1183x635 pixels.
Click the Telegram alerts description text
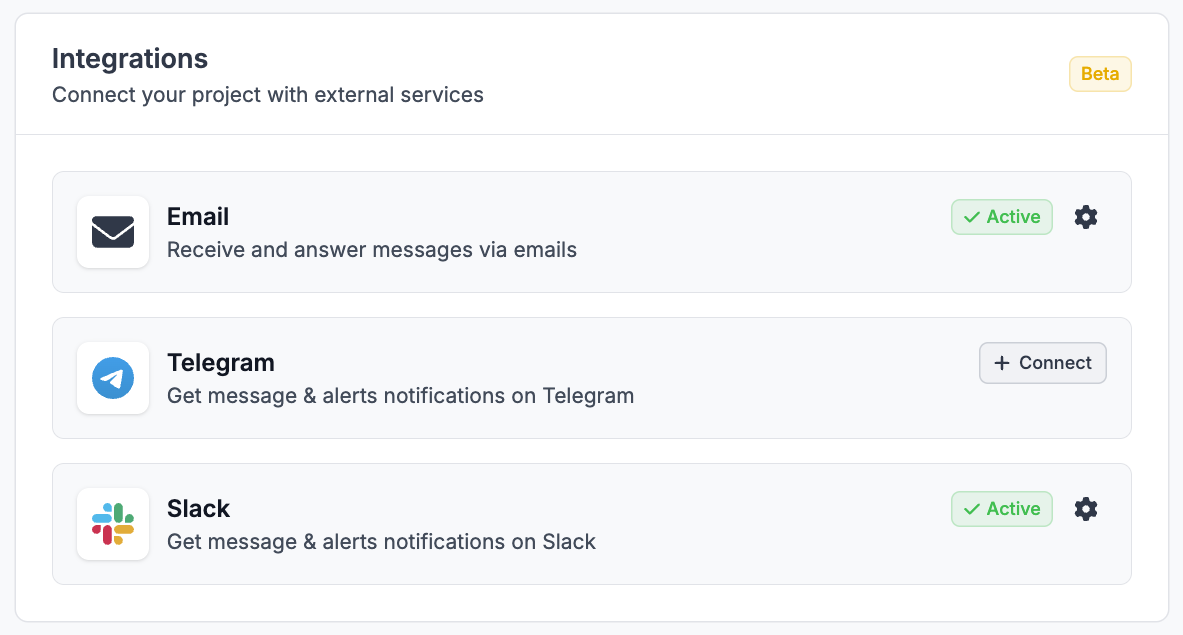pyautogui.click(x=400, y=396)
